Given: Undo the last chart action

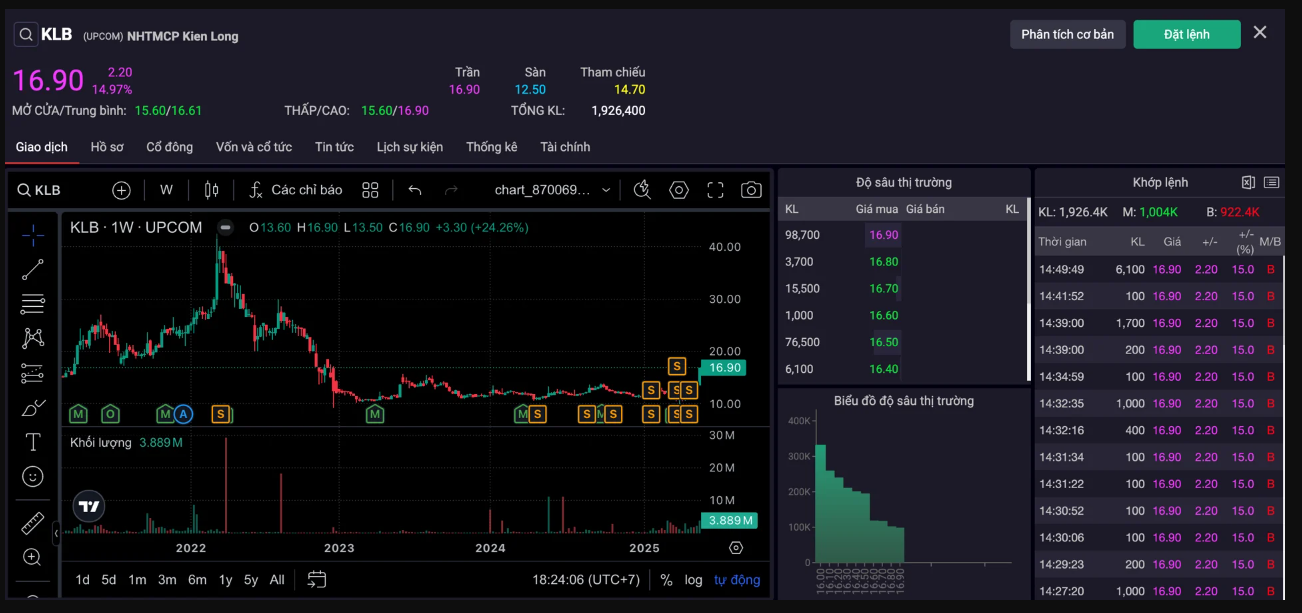Looking at the screenshot, I should tap(415, 190).
